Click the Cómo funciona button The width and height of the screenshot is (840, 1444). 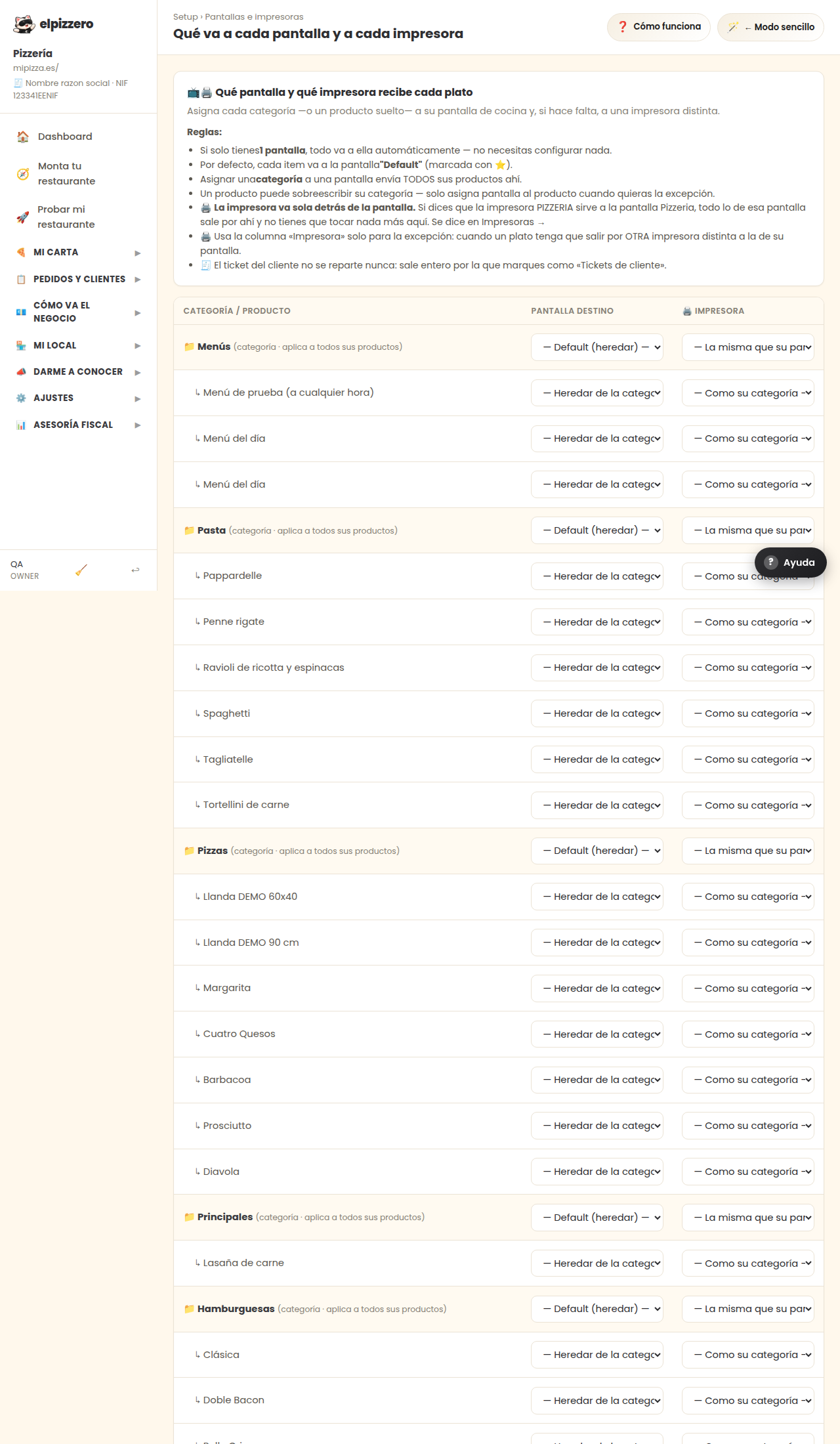pyautogui.click(x=659, y=27)
